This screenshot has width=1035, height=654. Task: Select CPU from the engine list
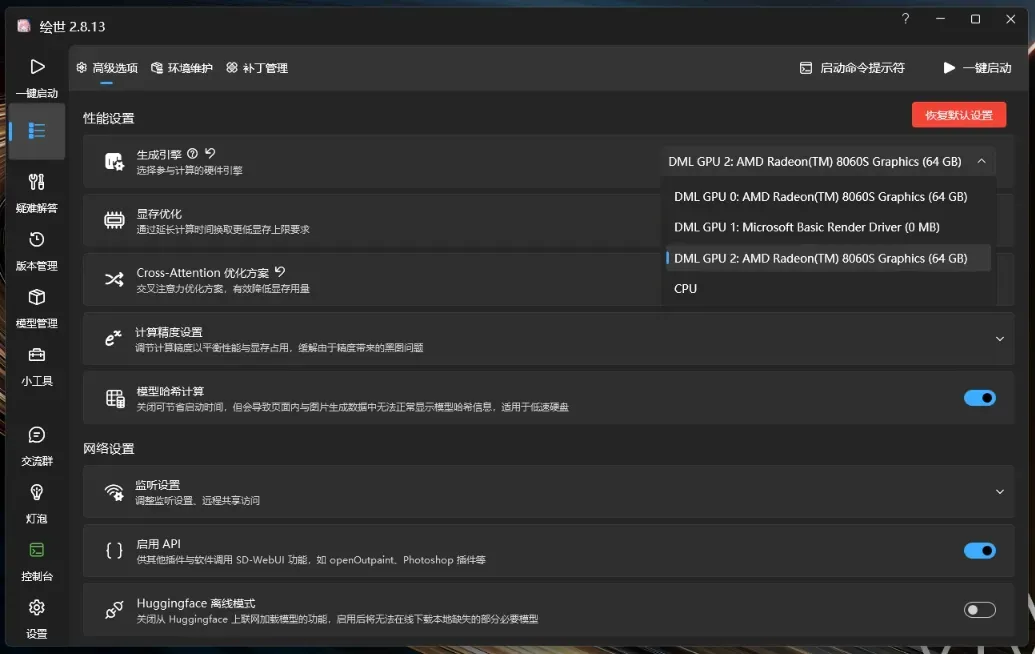click(x=686, y=289)
